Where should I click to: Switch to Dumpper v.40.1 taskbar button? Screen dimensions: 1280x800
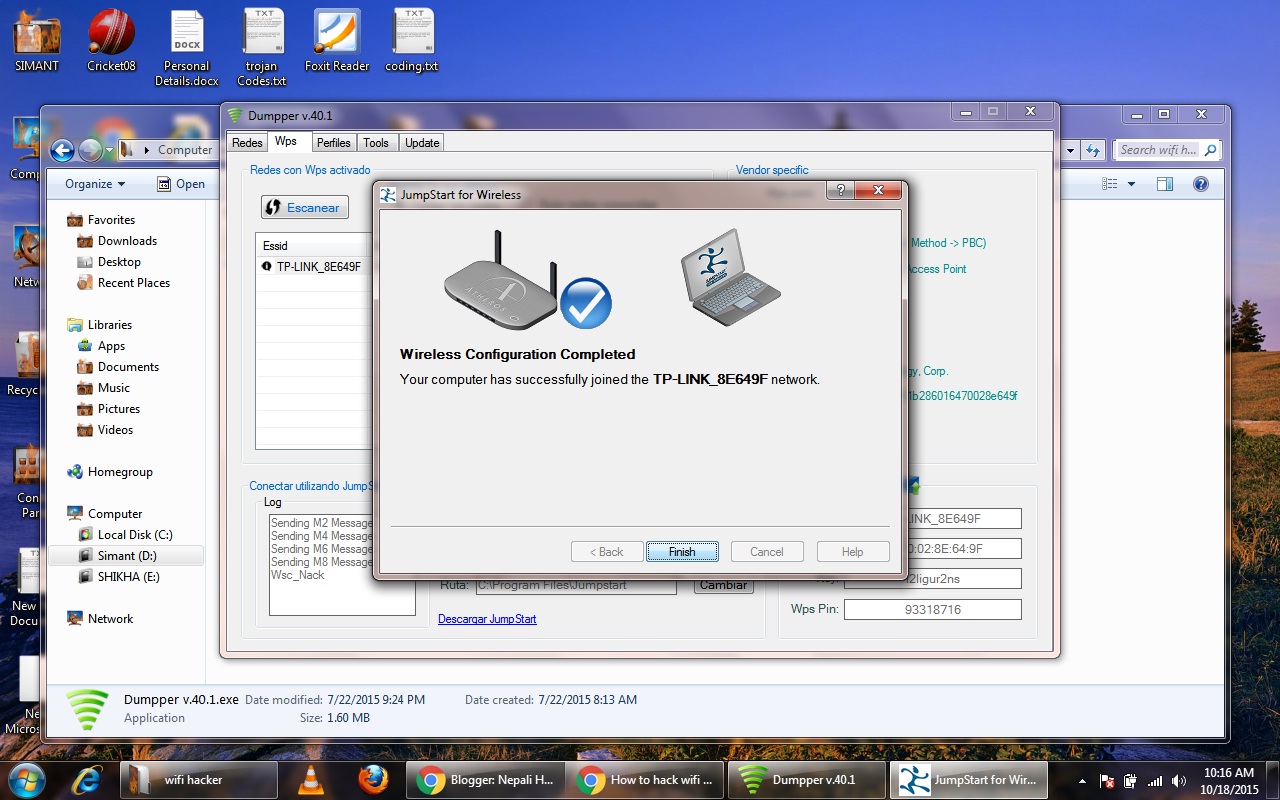tap(806, 780)
